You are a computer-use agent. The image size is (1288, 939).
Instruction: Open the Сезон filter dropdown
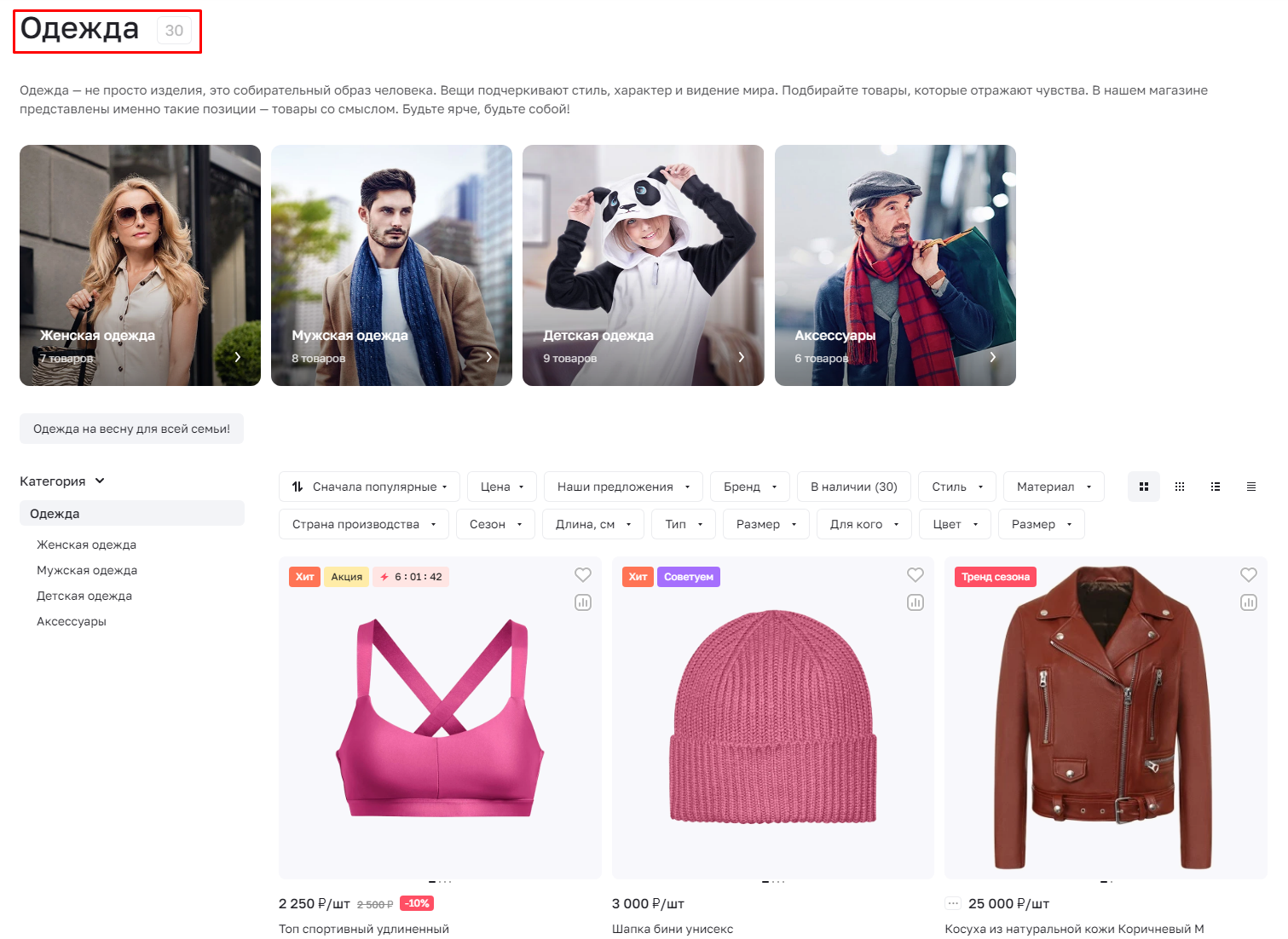click(x=495, y=524)
